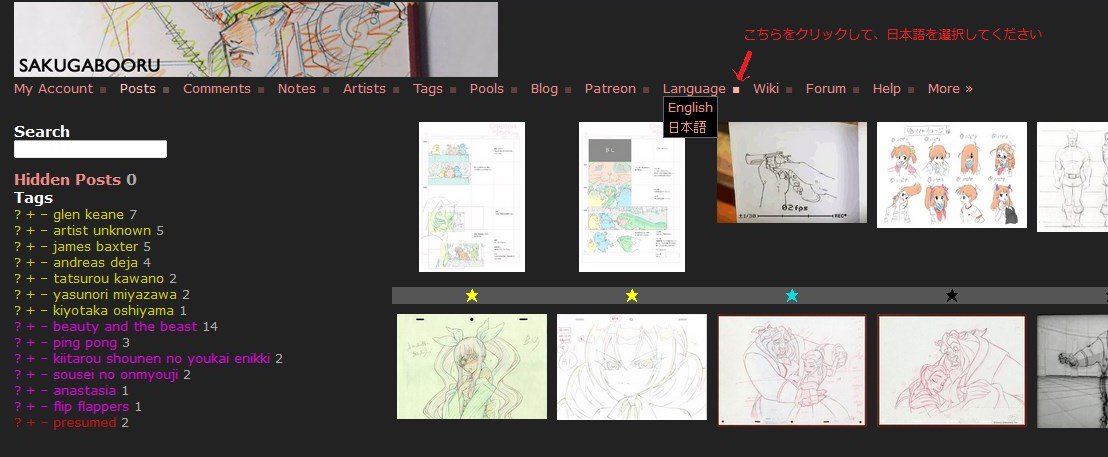Open the Artists page
The image size is (1108, 457).
coord(365,88)
